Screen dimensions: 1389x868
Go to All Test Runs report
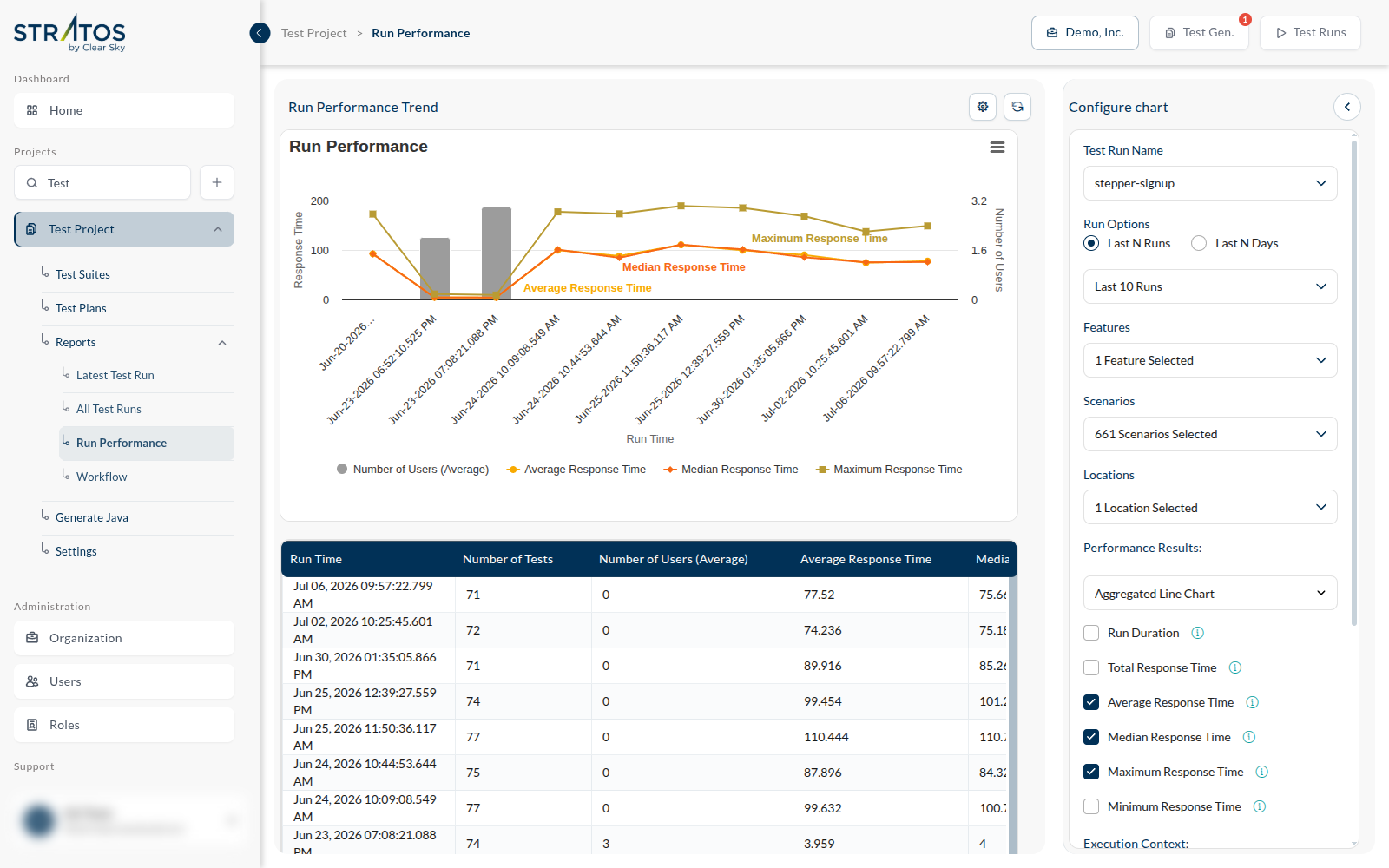point(109,409)
